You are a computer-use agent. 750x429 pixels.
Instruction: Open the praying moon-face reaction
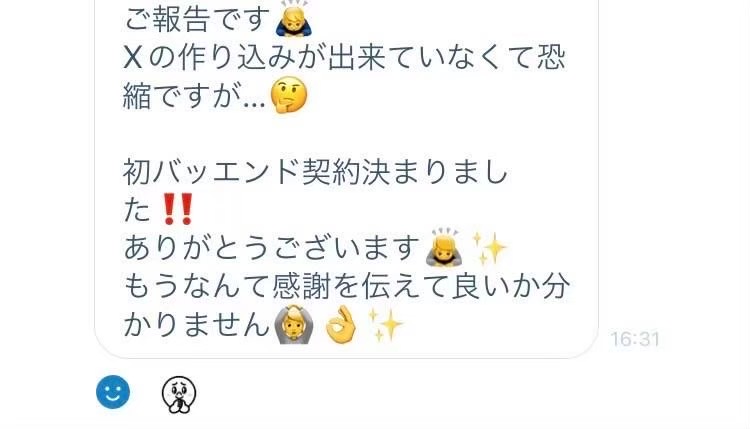[179, 394]
